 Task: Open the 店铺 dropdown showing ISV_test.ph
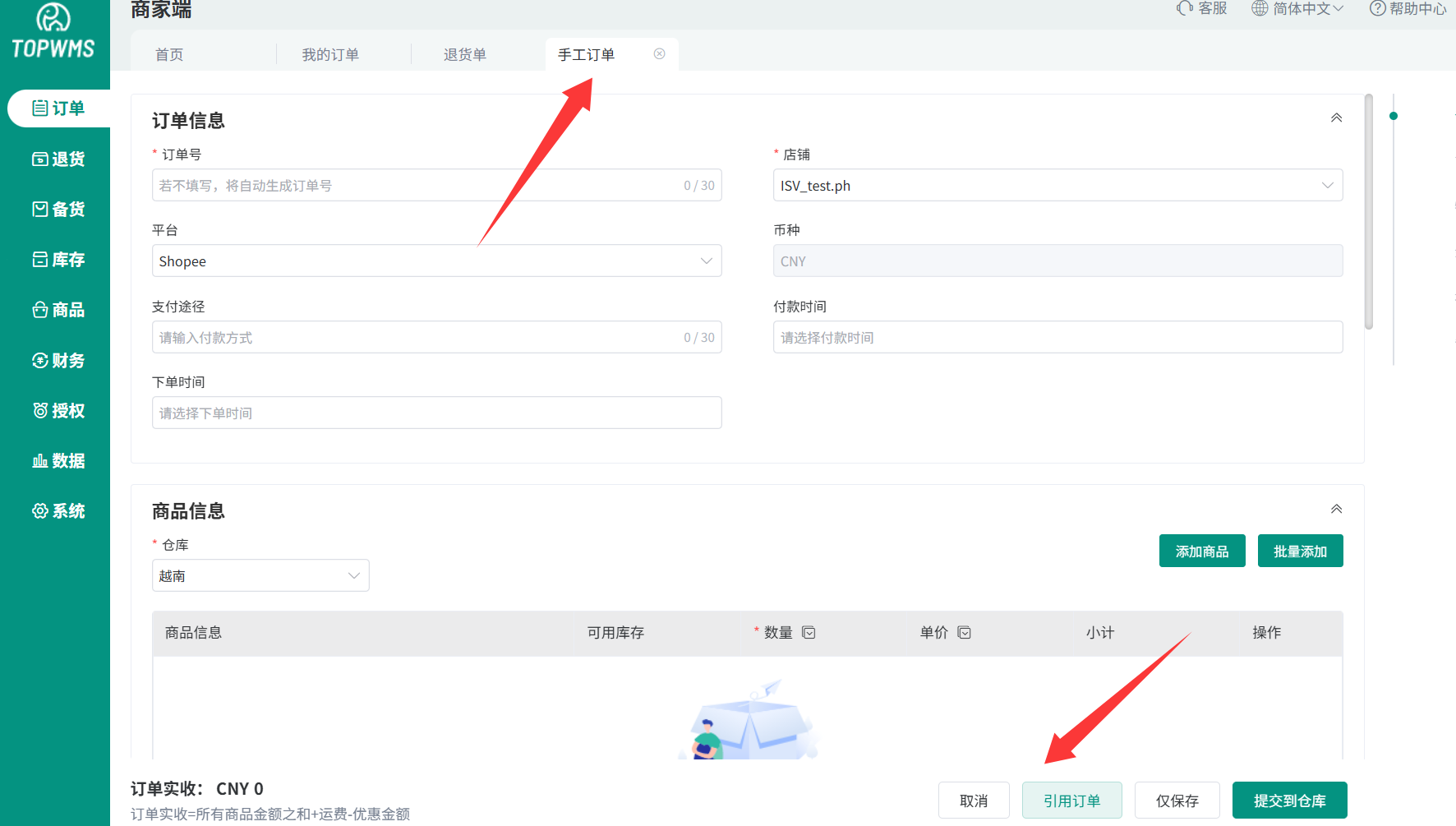click(1058, 185)
